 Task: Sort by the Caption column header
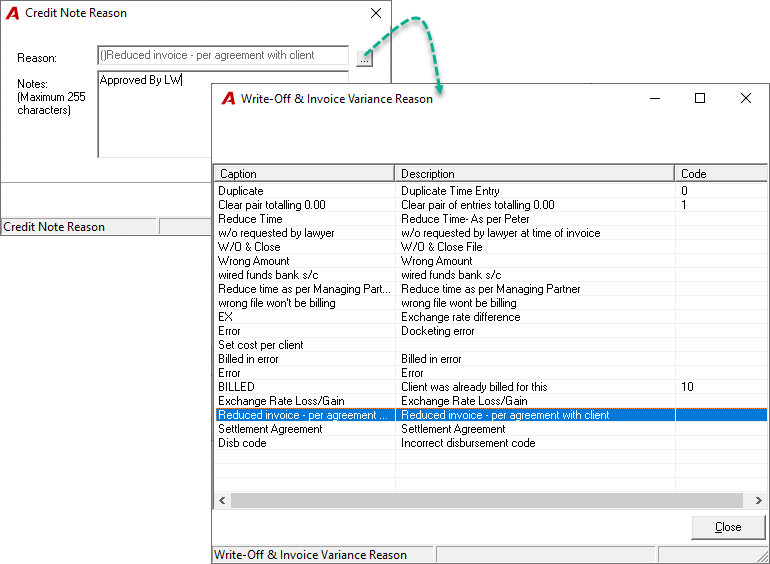(304, 174)
